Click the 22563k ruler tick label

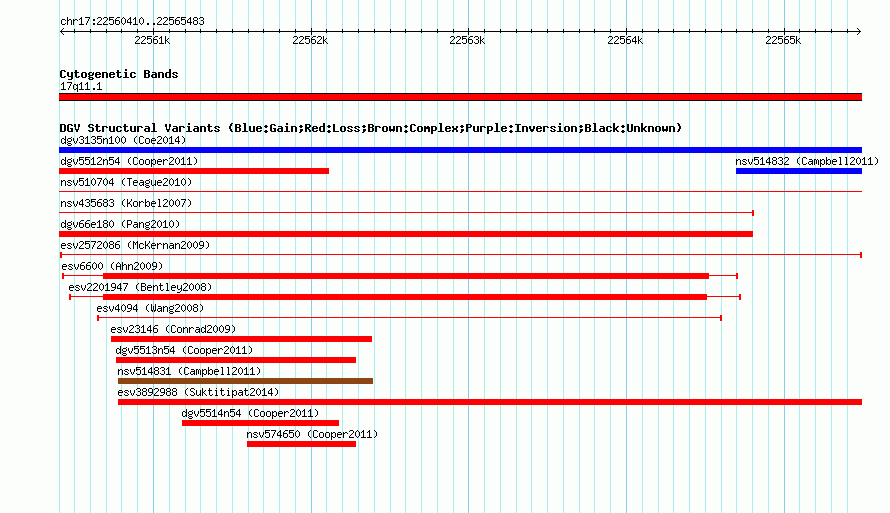point(467,40)
